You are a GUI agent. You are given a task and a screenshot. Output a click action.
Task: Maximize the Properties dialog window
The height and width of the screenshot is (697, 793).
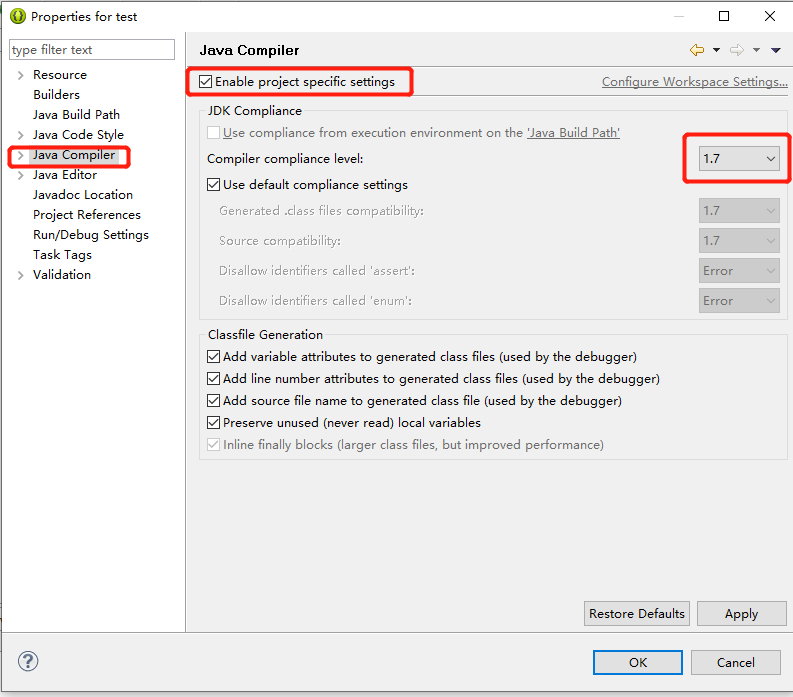pos(724,16)
